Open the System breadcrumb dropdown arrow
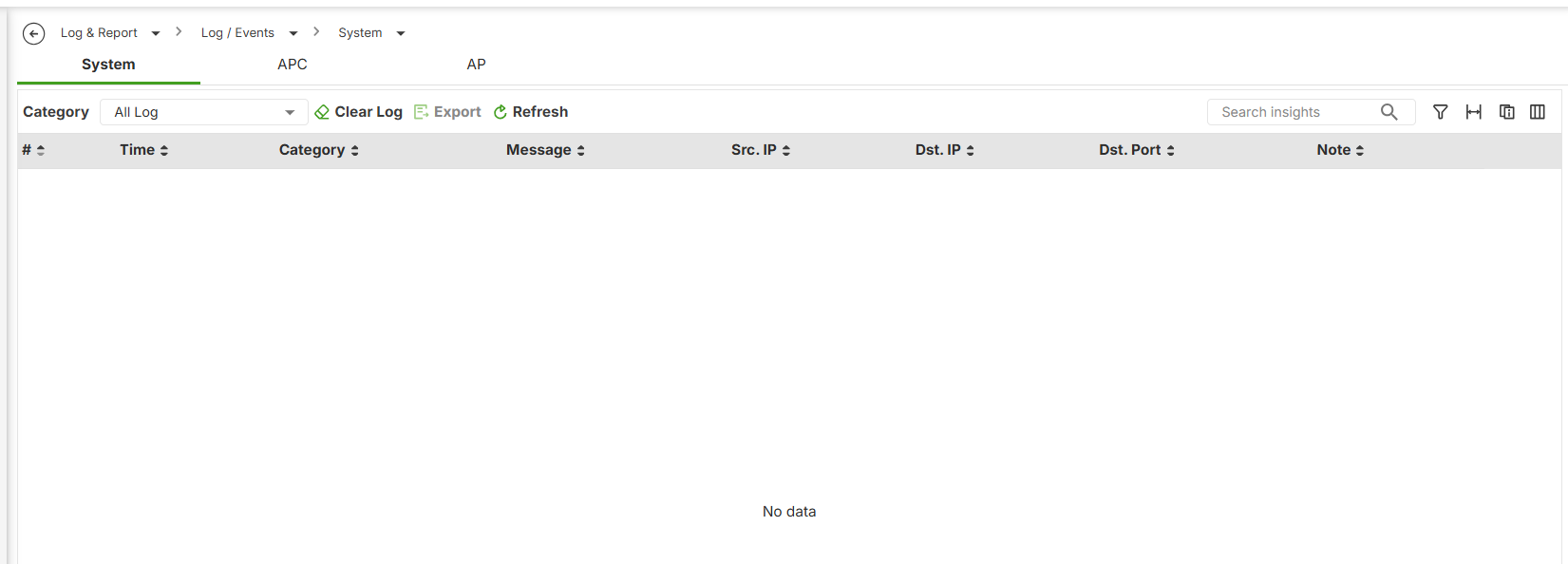 coord(401,33)
